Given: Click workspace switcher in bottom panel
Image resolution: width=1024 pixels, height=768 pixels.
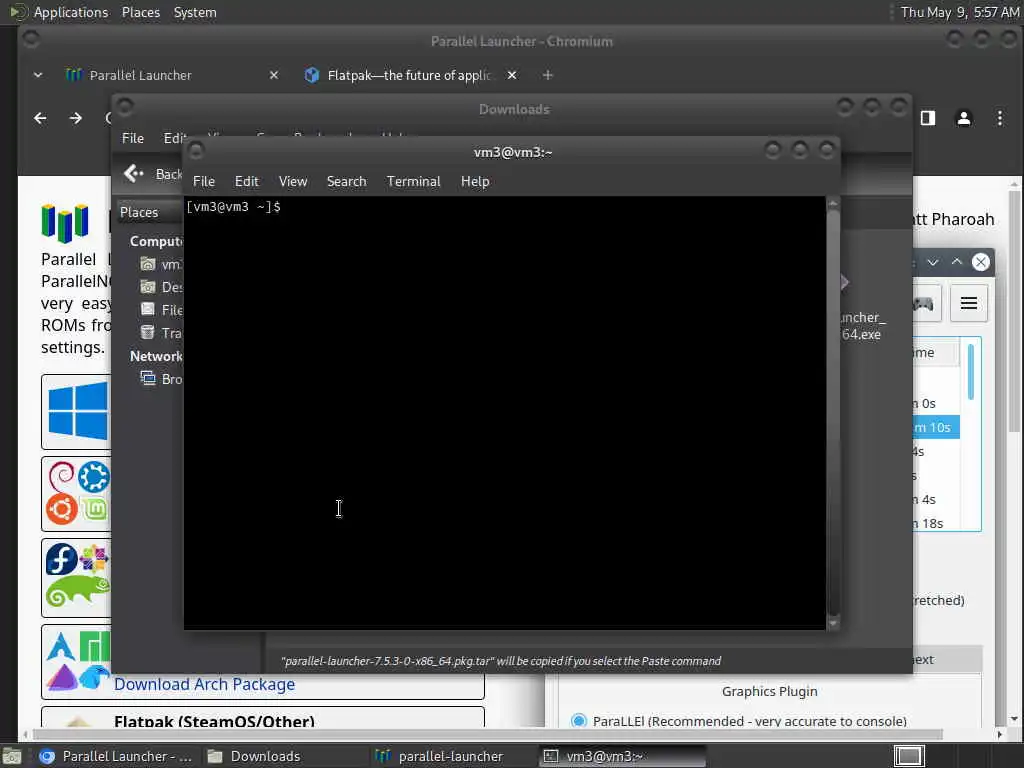Looking at the screenshot, I should 908,756.
